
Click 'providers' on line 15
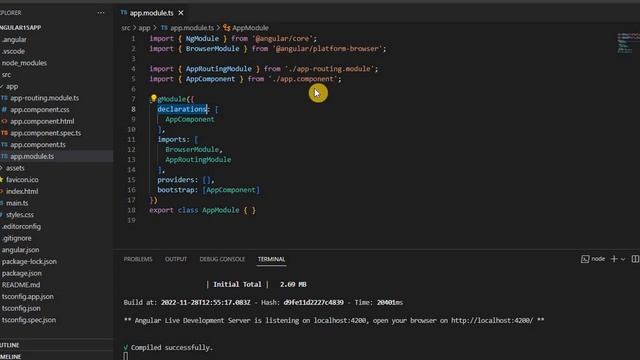pyautogui.click(x=176, y=180)
